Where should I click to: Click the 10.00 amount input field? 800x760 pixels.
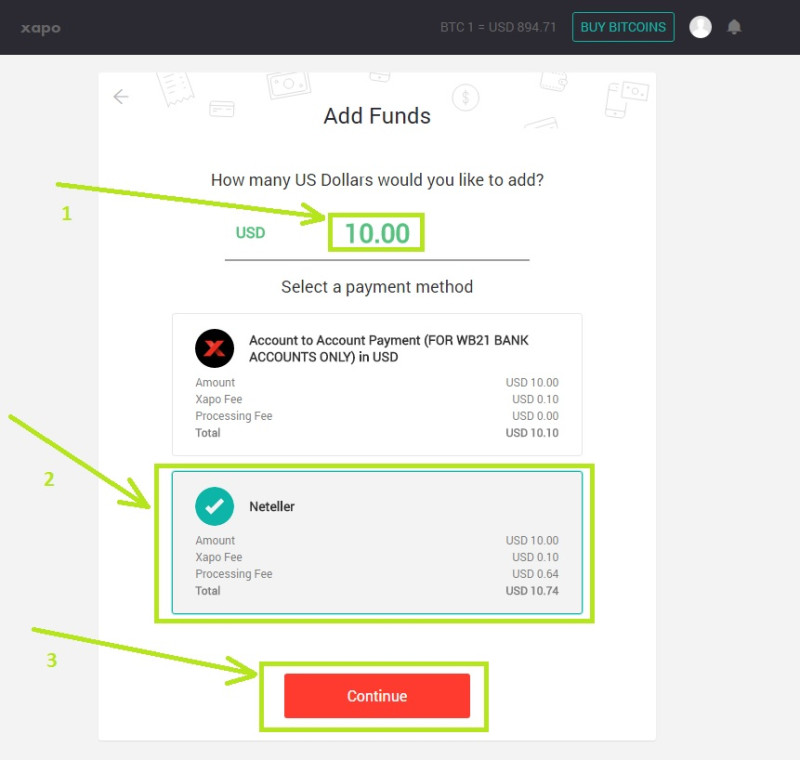click(377, 234)
